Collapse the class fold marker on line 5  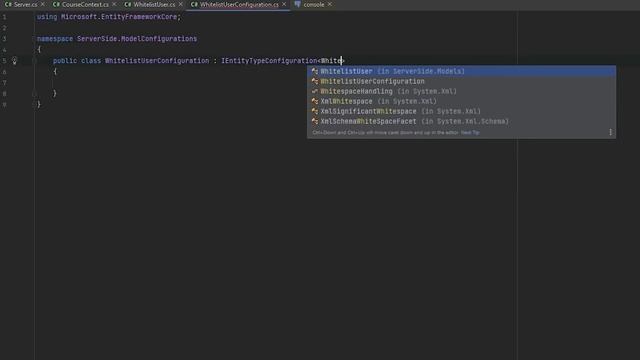pos(35,61)
